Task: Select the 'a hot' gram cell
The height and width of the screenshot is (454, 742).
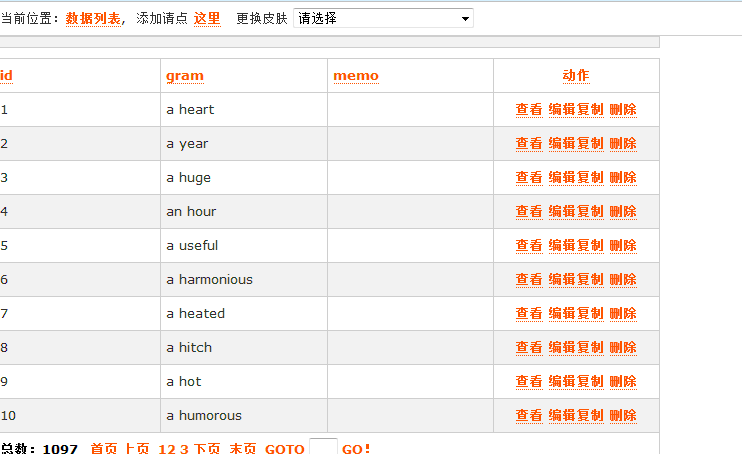Action: click(244, 382)
